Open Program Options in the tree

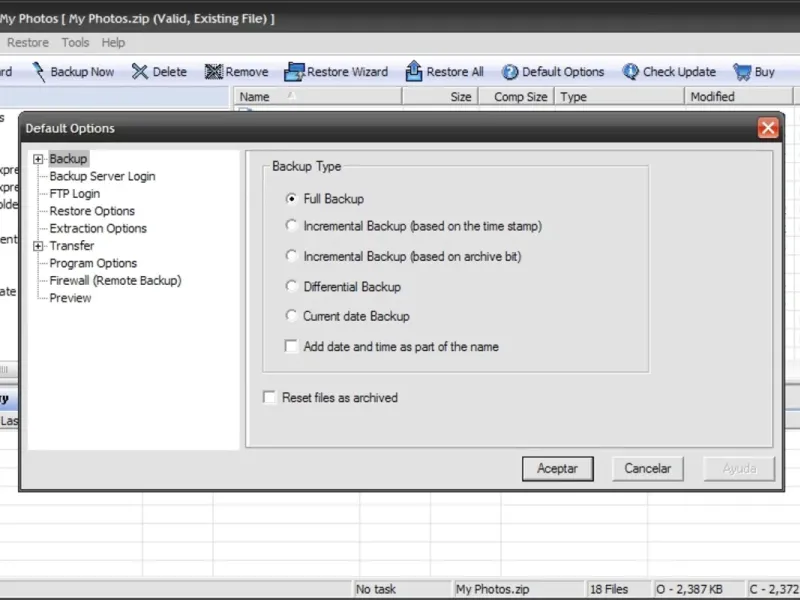click(93, 263)
